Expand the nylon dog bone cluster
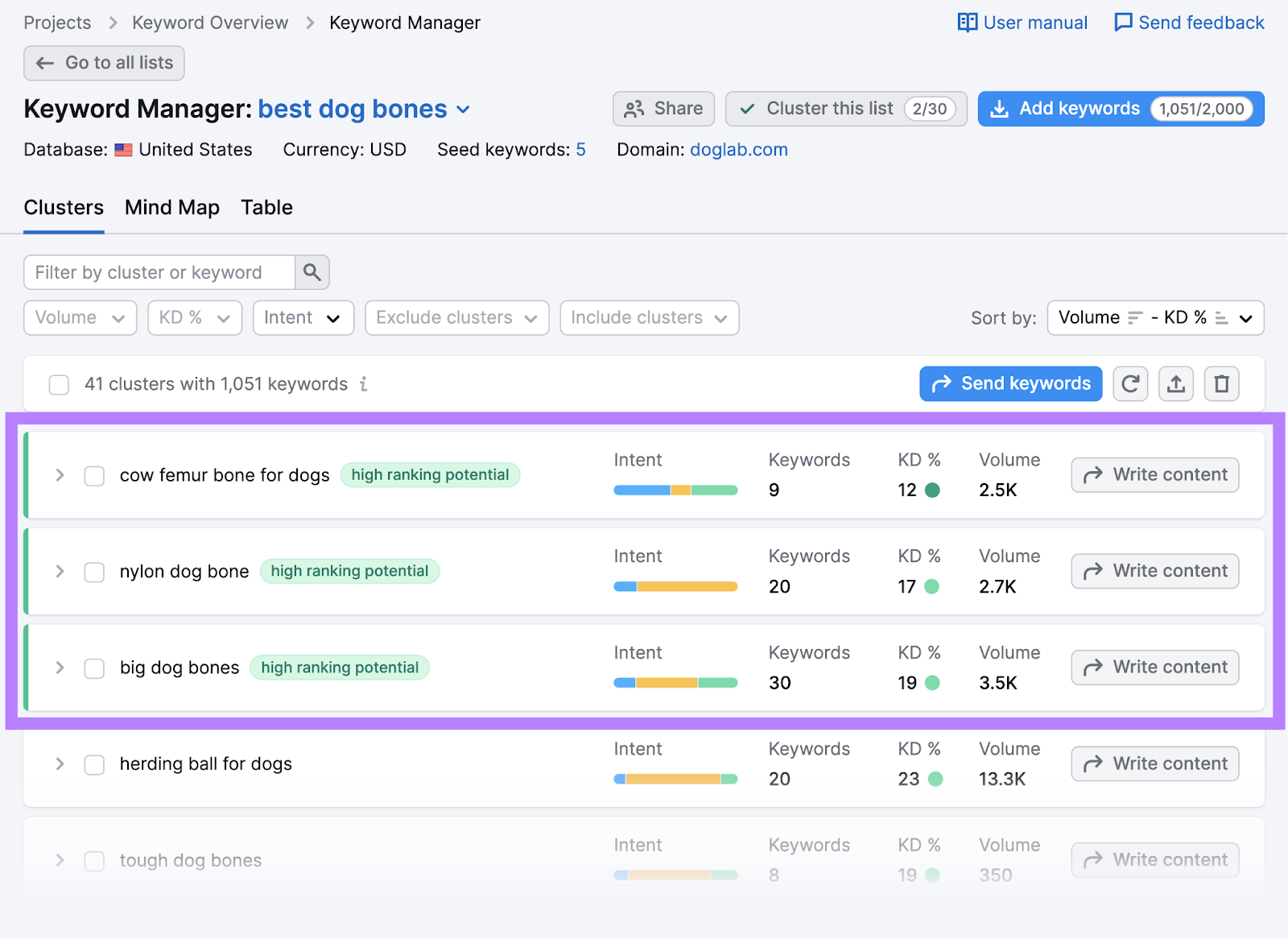The width and height of the screenshot is (1288, 939). click(x=60, y=572)
